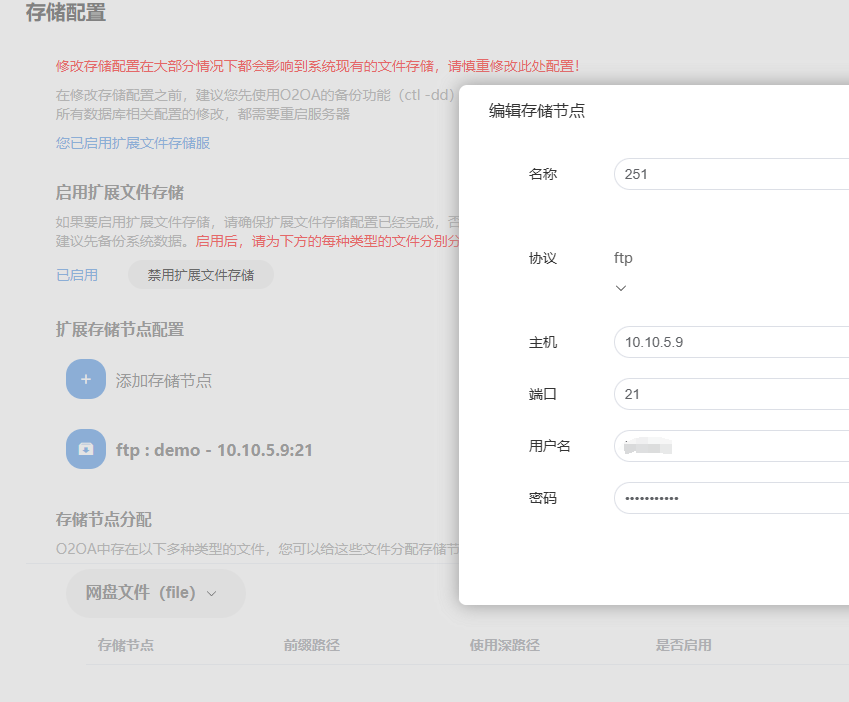Click the chevron arrow below the ftp protocol
This screenshot has width=849, height=702.
[621, 288]
